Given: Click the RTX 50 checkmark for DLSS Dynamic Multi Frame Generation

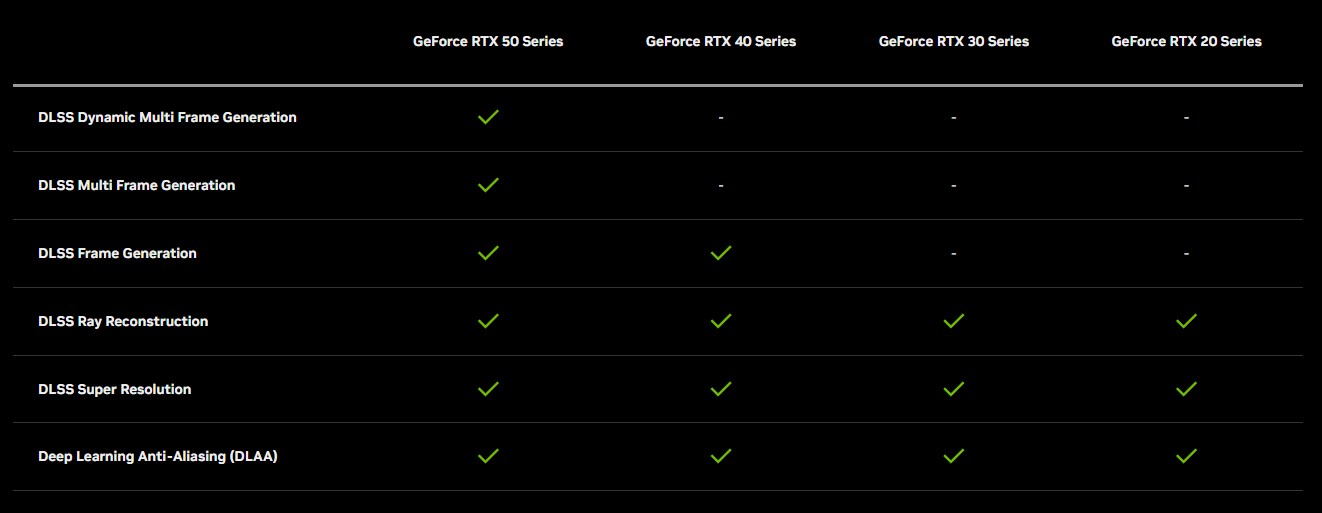Looking at the screenshot, I should (x=488, y=117).
